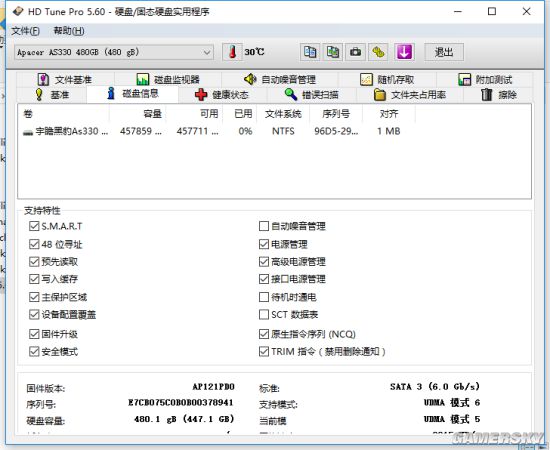Toggle the S.M.A.R.T checkbox
This screenshot has width=550, height=450.
tap(34, 226)
